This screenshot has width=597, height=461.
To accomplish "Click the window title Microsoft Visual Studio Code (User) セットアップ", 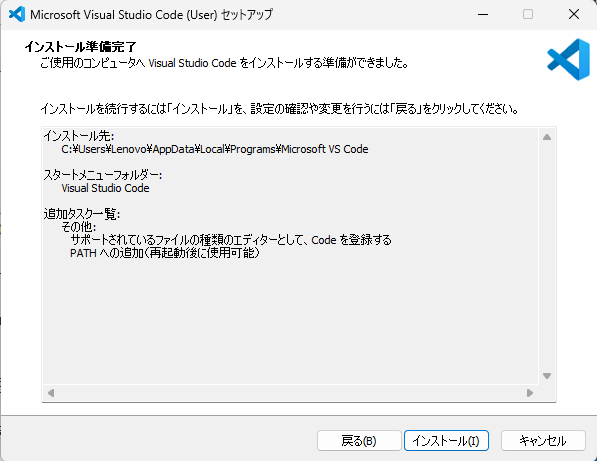I will (x=152, y=14).
